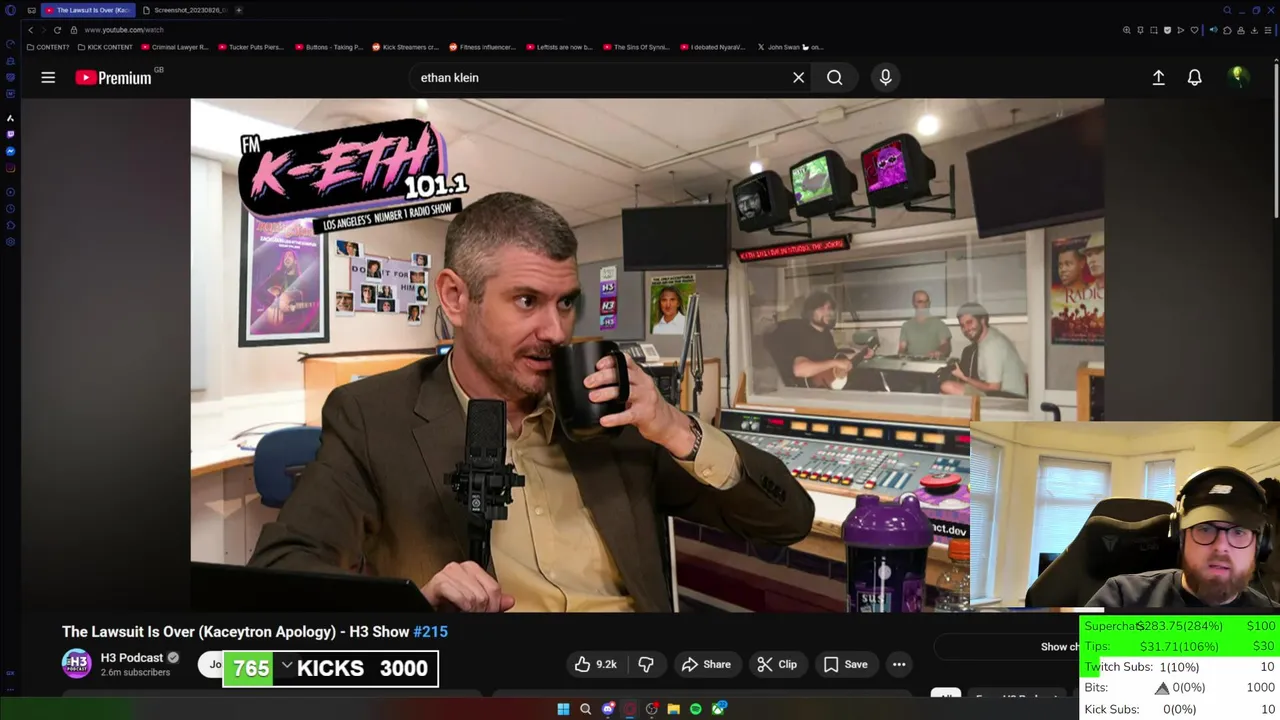1280x720 pixels.
Task: Open YouTube notifications bell
Action: (1194, 77)
